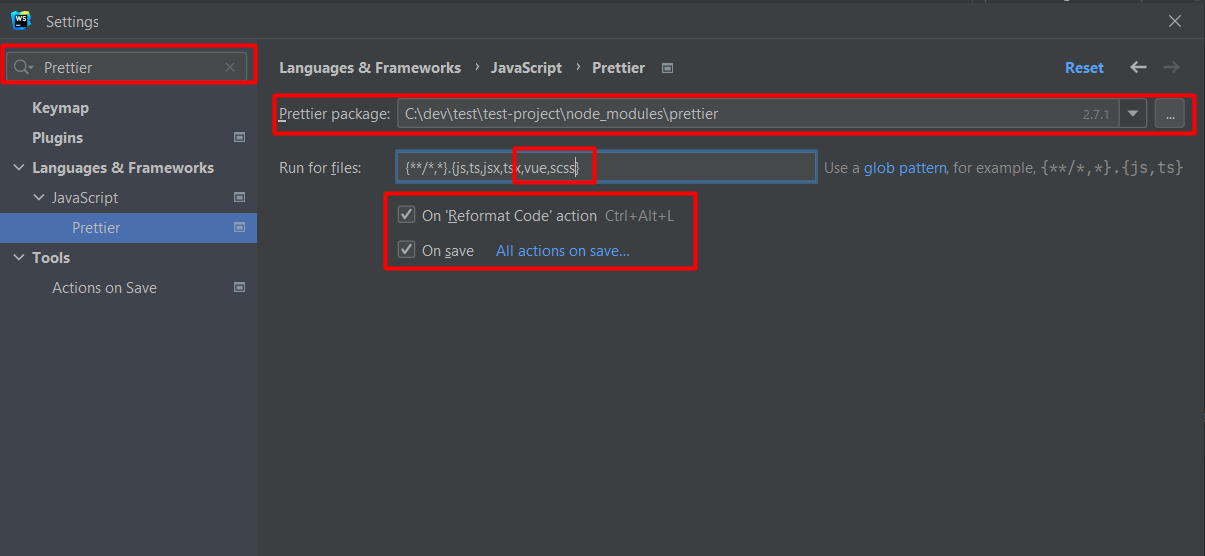
Task: Uncheck the On save checkbox
Action: click(407, 250)
